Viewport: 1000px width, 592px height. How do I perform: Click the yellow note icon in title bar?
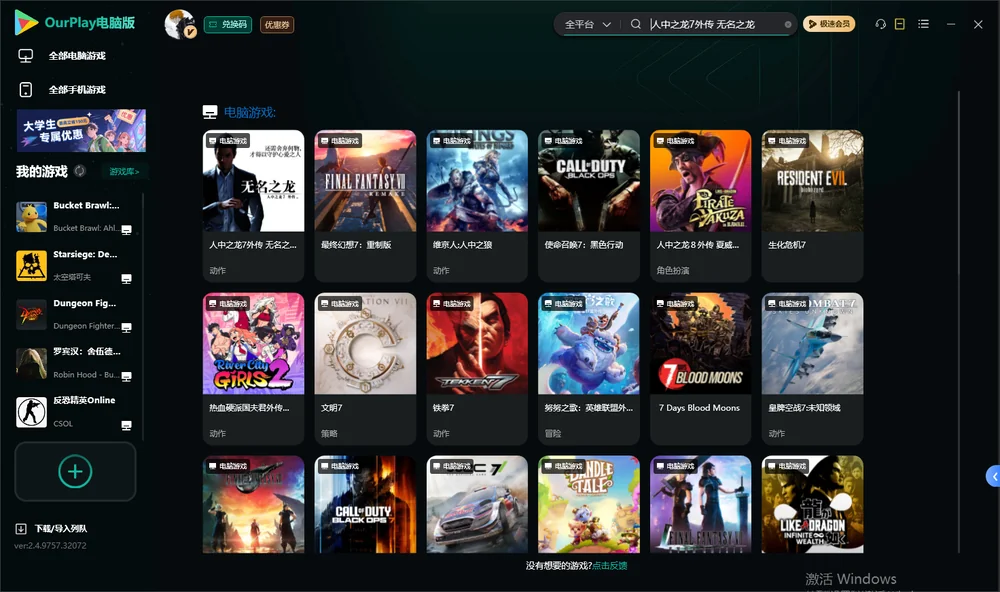[x=900, y=24]
